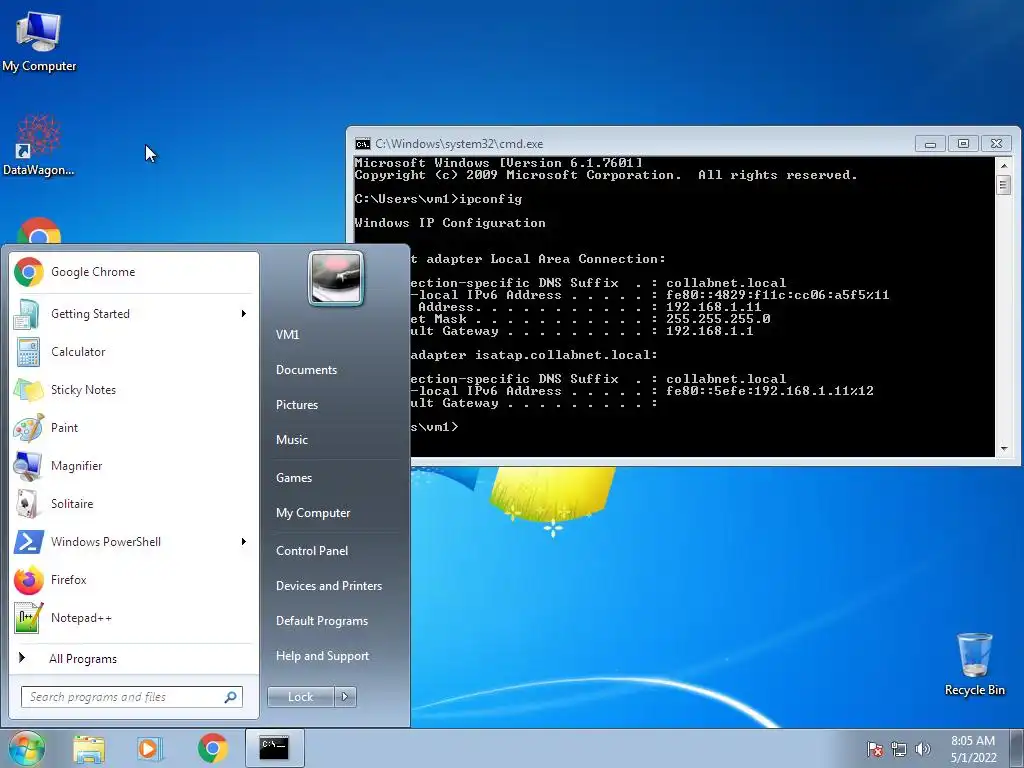Show All Programs list

point(134,658)
